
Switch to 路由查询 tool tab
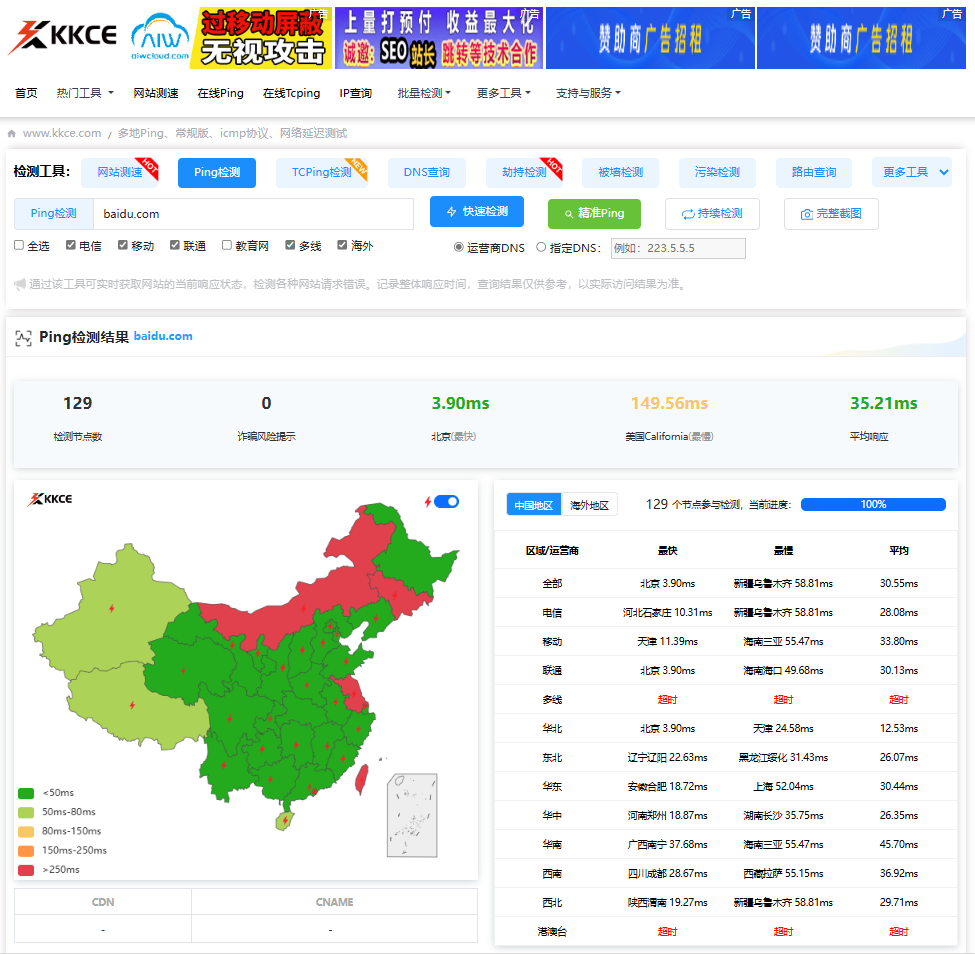point(814,172)
